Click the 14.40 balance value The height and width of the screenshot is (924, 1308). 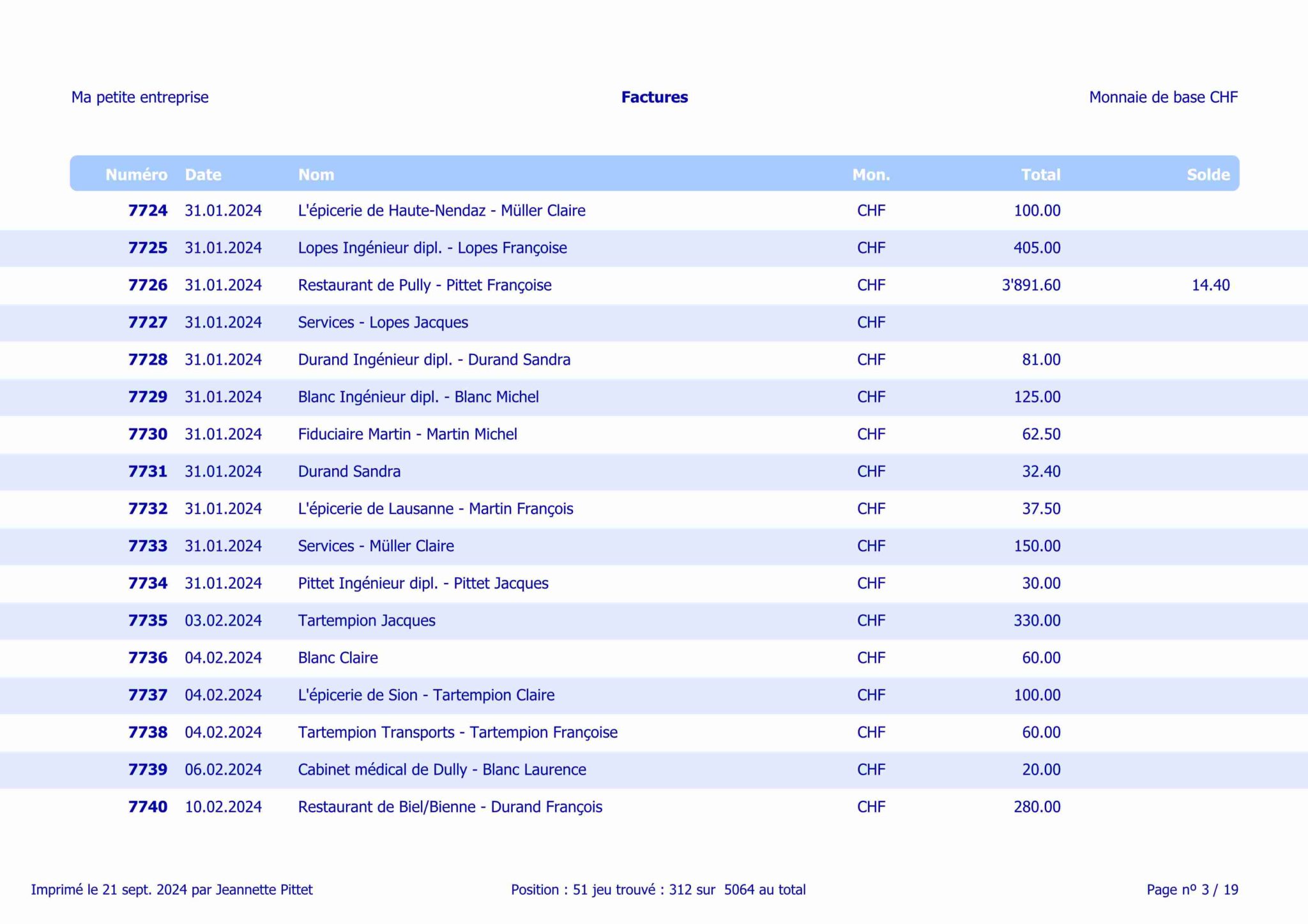1210,285
